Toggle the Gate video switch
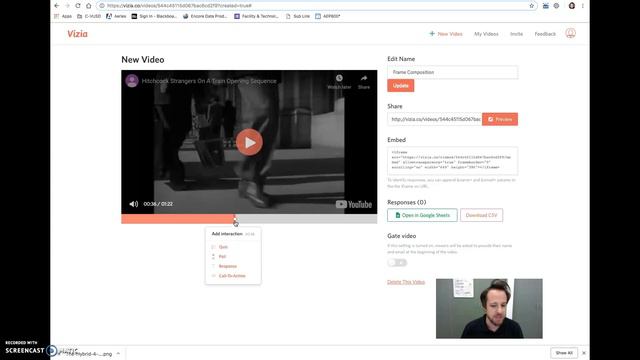This screenshot has height=360, width=640. (397, 262)
